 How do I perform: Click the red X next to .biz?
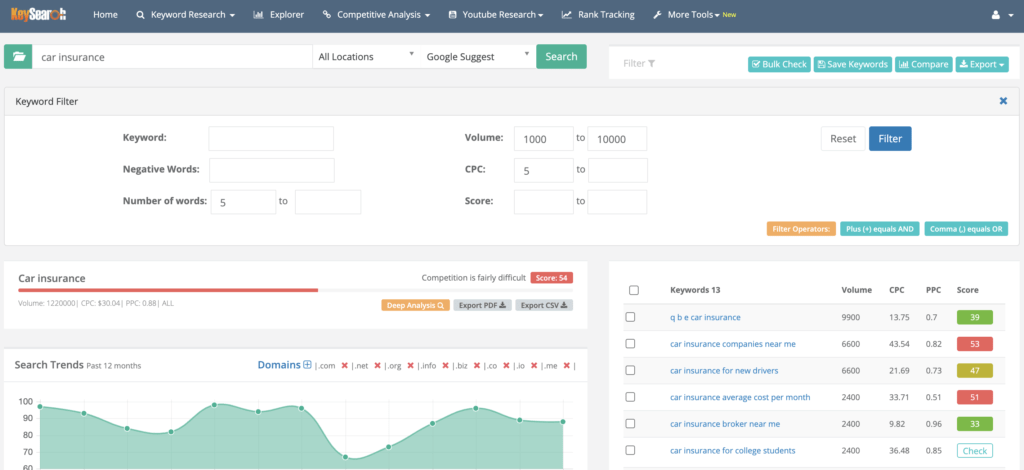[x=477, y=366]
